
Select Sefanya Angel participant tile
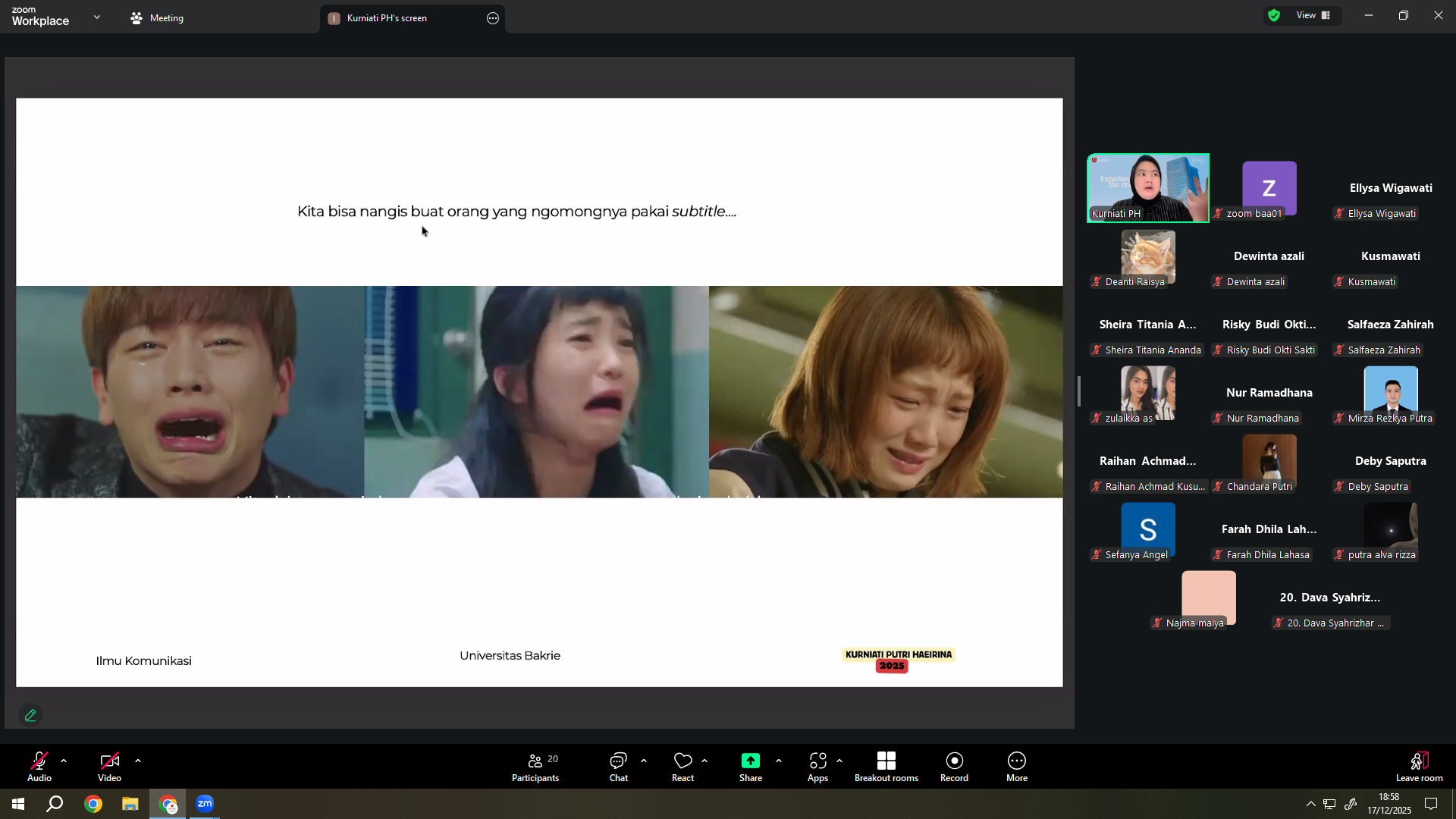tap(1148, 529)
